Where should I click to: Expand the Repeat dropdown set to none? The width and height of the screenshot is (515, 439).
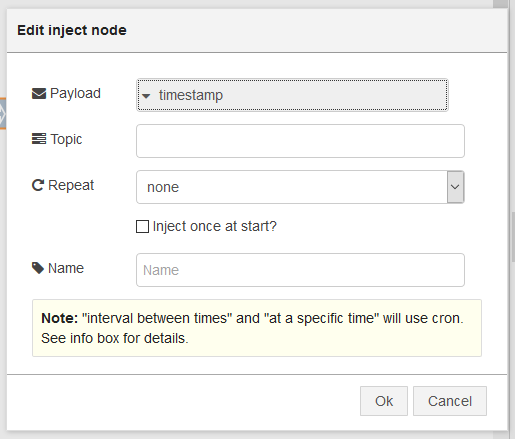click(x=300, y=187)
